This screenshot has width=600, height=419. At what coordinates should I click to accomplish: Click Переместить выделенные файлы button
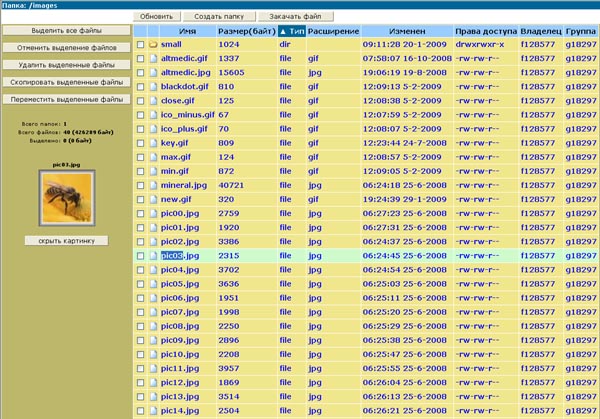[67, 99]
